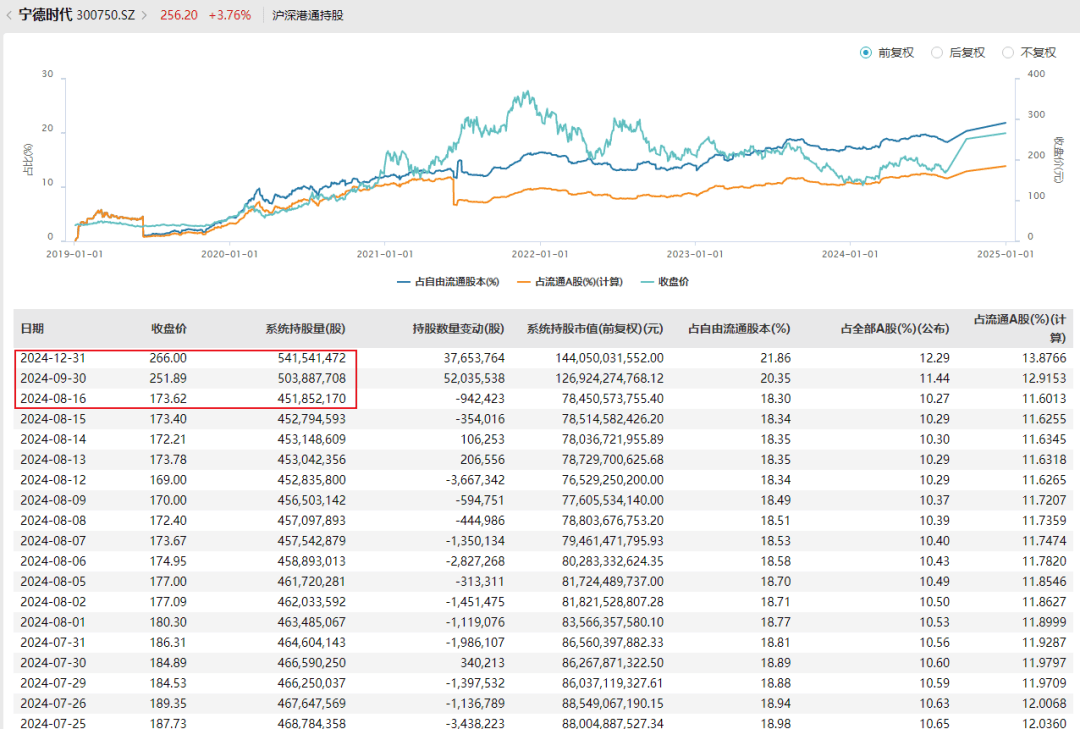This screenshot has width=1080, height=729.
Task: Click the current price 256.20 in header
Action: (179, 15)
